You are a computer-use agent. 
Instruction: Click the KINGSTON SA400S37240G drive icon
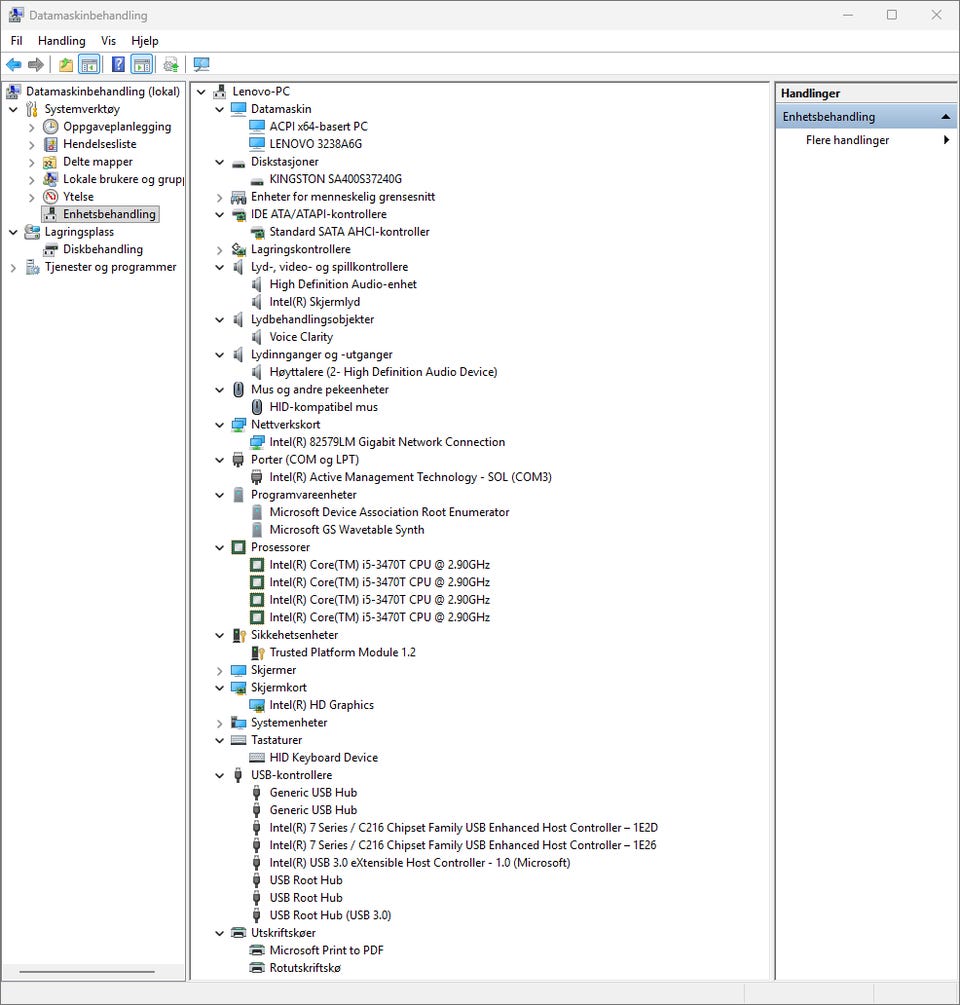click(x=257, y=180)
